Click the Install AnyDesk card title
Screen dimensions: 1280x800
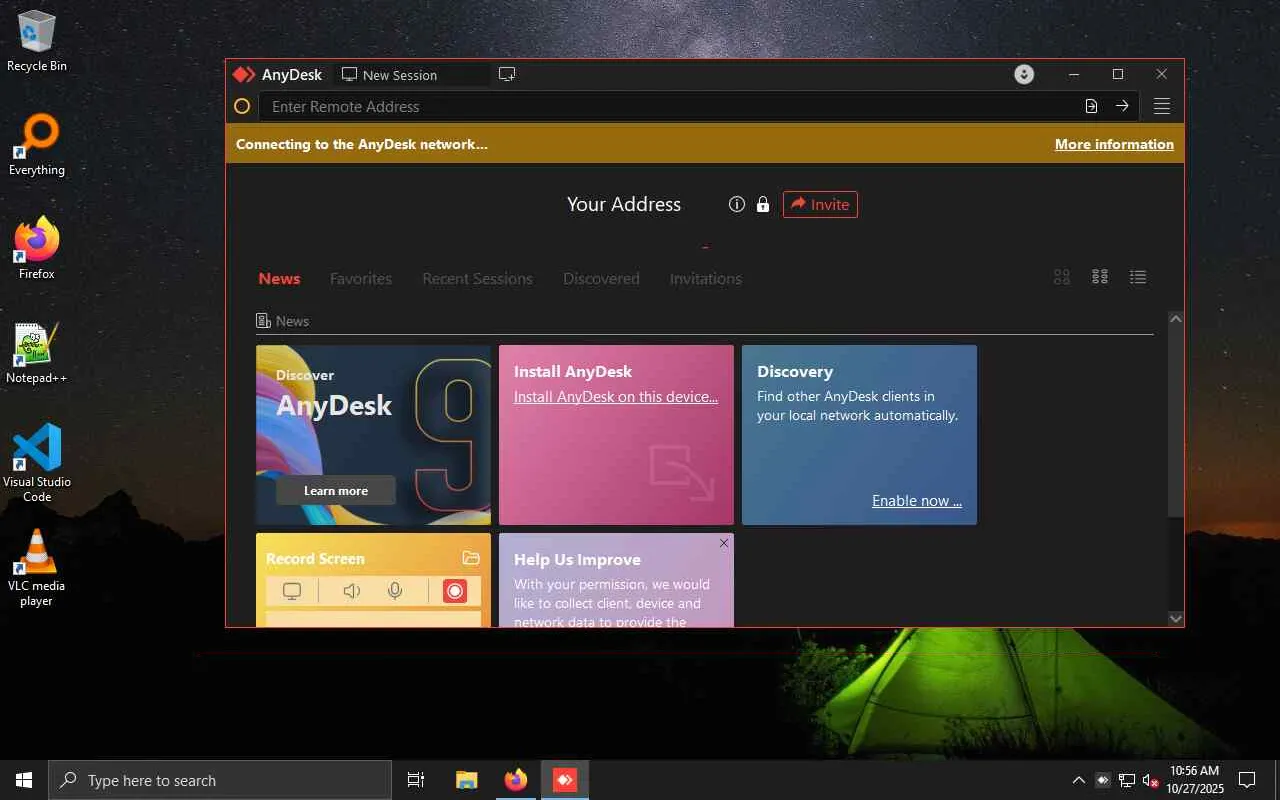click(x=573, y=371)
